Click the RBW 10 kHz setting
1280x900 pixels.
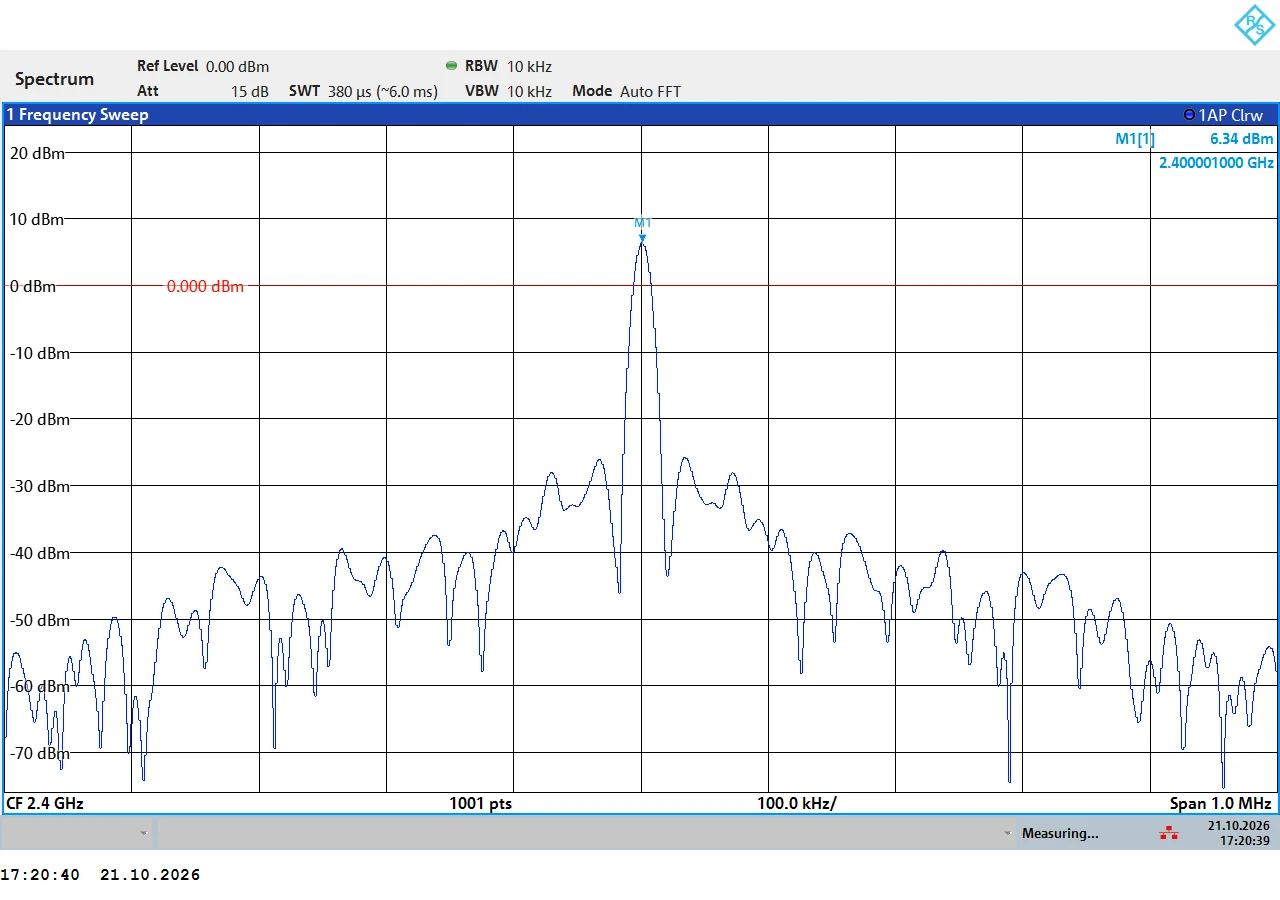point(508,66)
